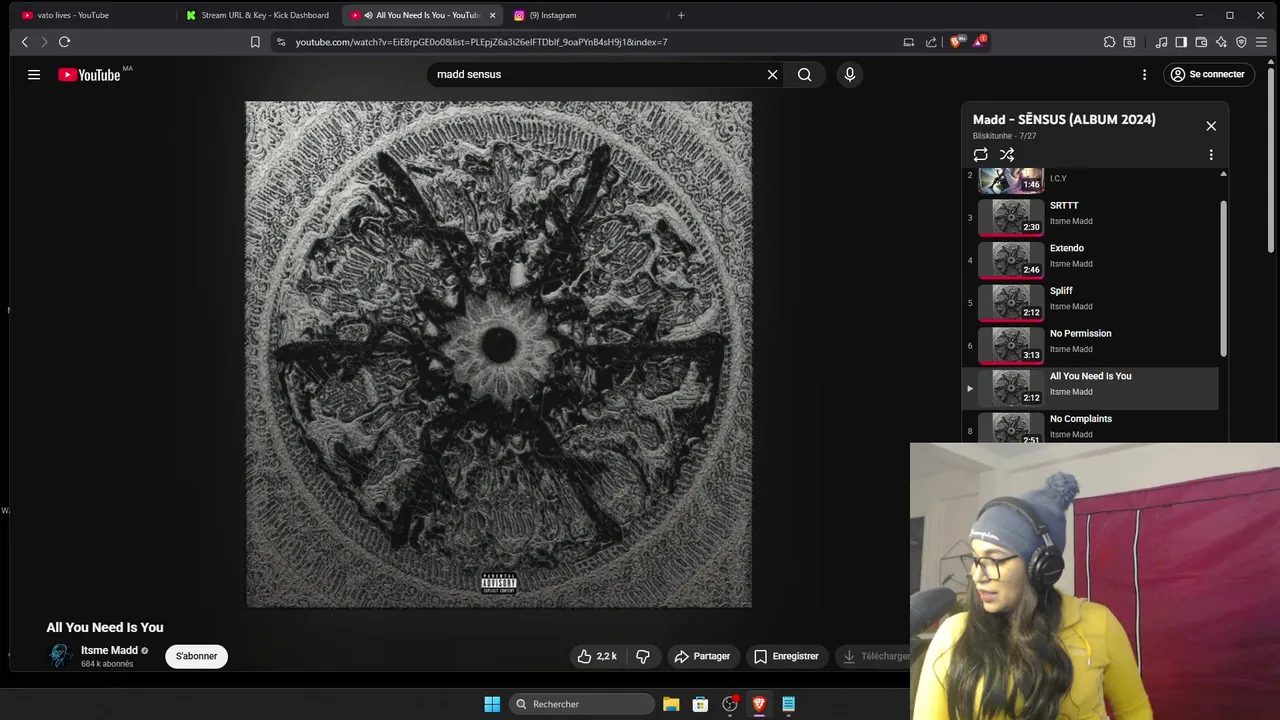Viewport: 1280px width, 720px height.
Task: Like the video with thumbs-up
Action: pos(597,656)
